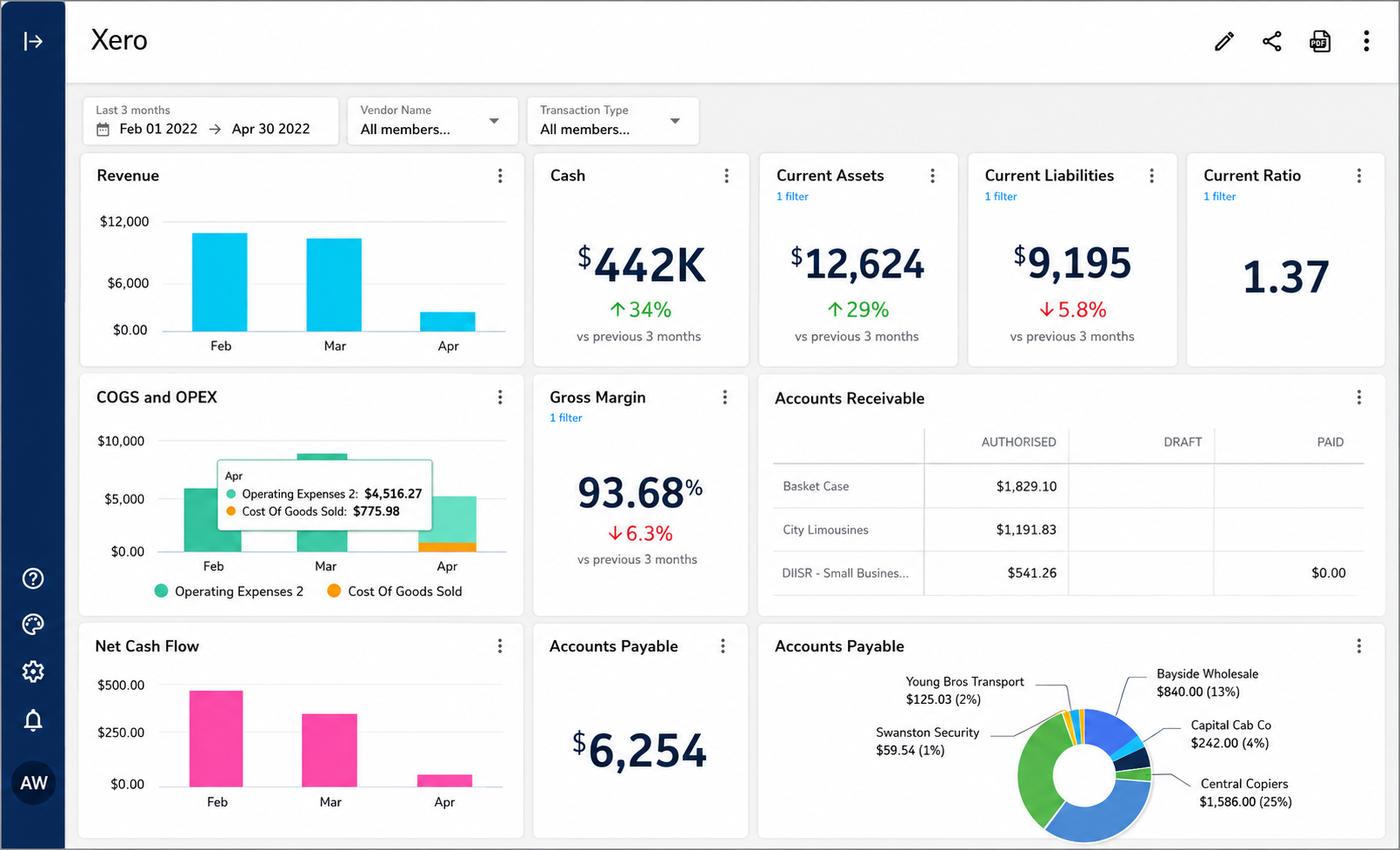Viewport: 1400px width, 850px height.
Task: Click the share dashboard icon
Action: point(1271,41)
